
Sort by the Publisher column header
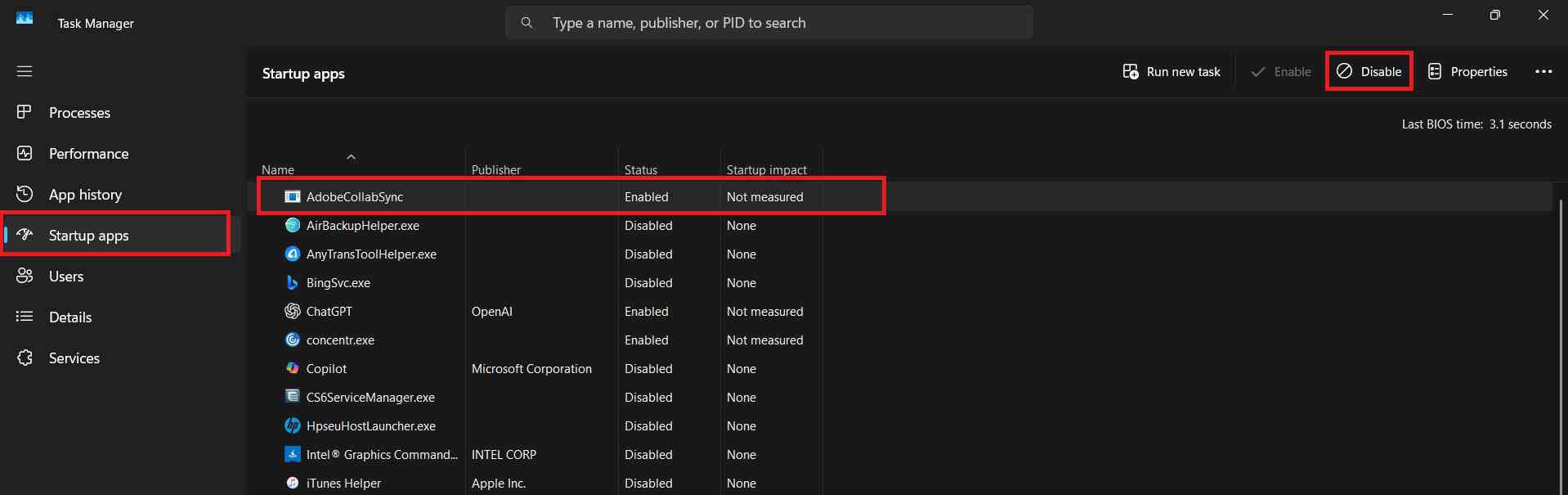point(496,170)
